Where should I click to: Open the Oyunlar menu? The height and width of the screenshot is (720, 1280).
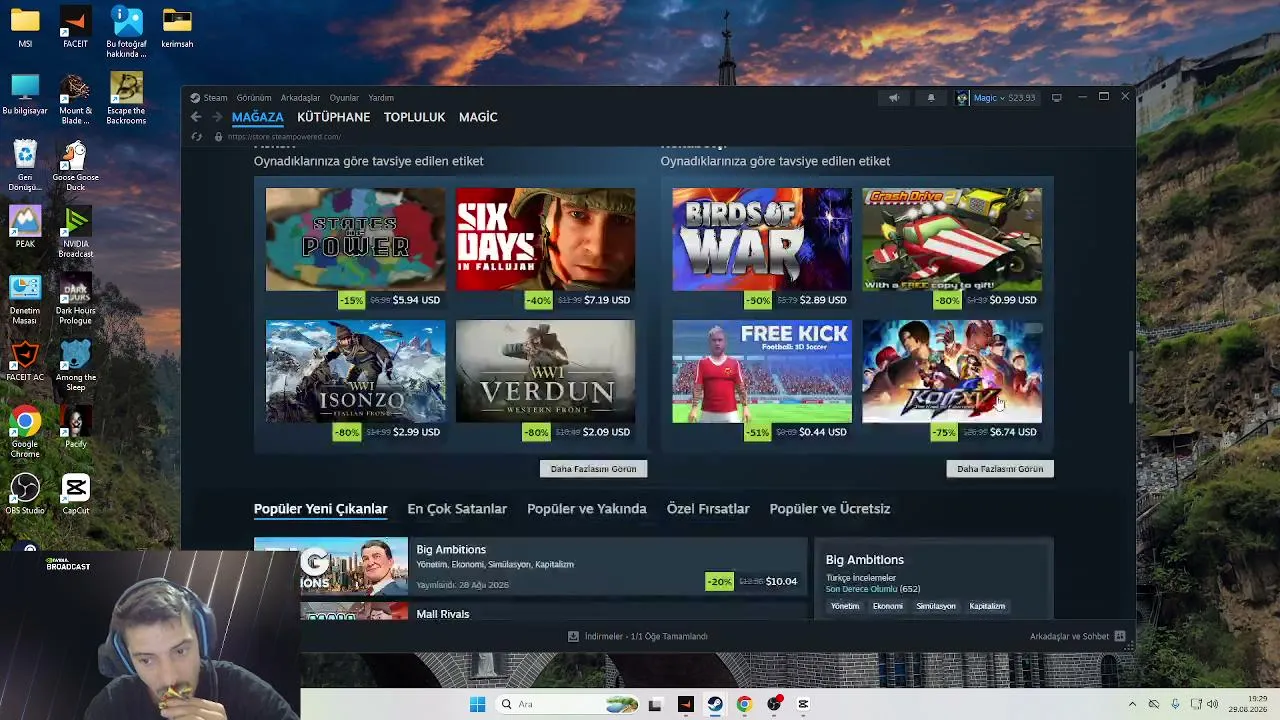(344, 98)
